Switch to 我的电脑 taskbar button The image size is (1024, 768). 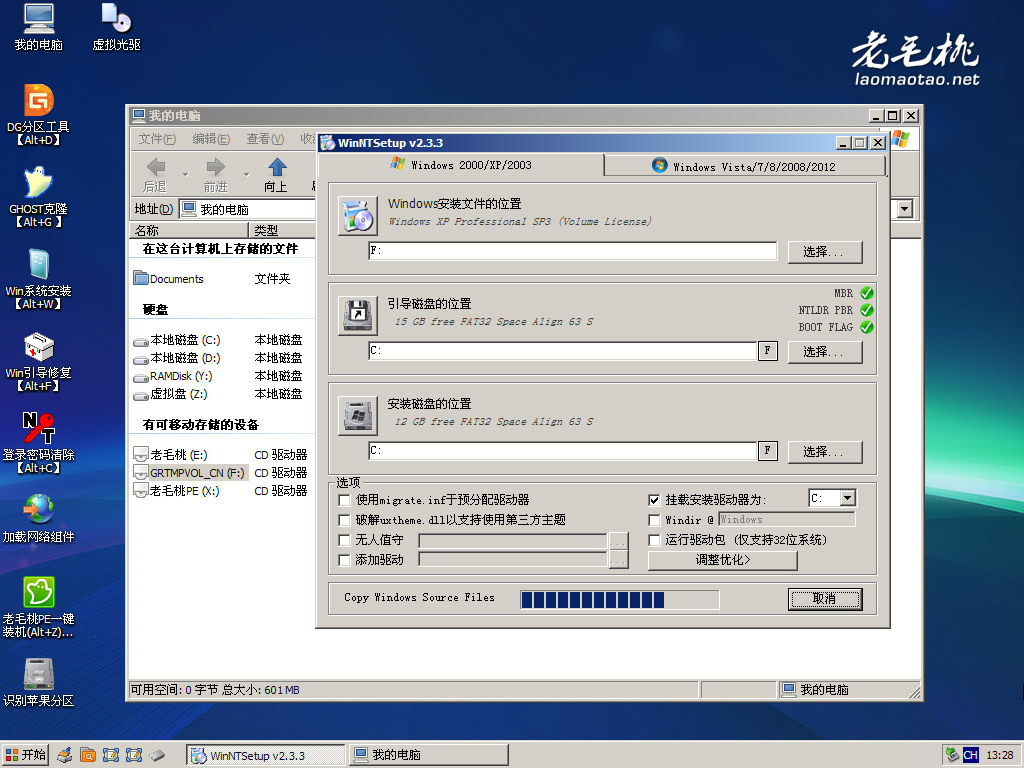coord(428,756)
